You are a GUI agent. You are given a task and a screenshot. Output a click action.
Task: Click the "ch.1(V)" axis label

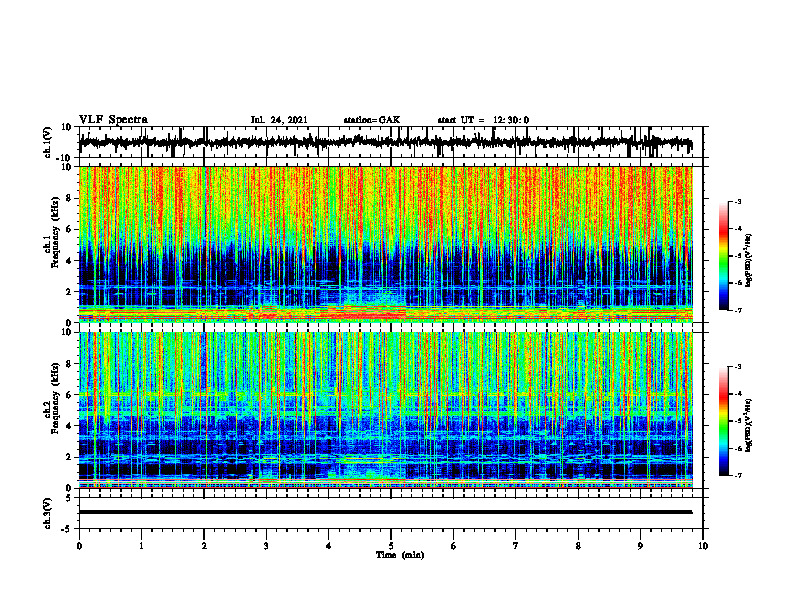(48, 142)
